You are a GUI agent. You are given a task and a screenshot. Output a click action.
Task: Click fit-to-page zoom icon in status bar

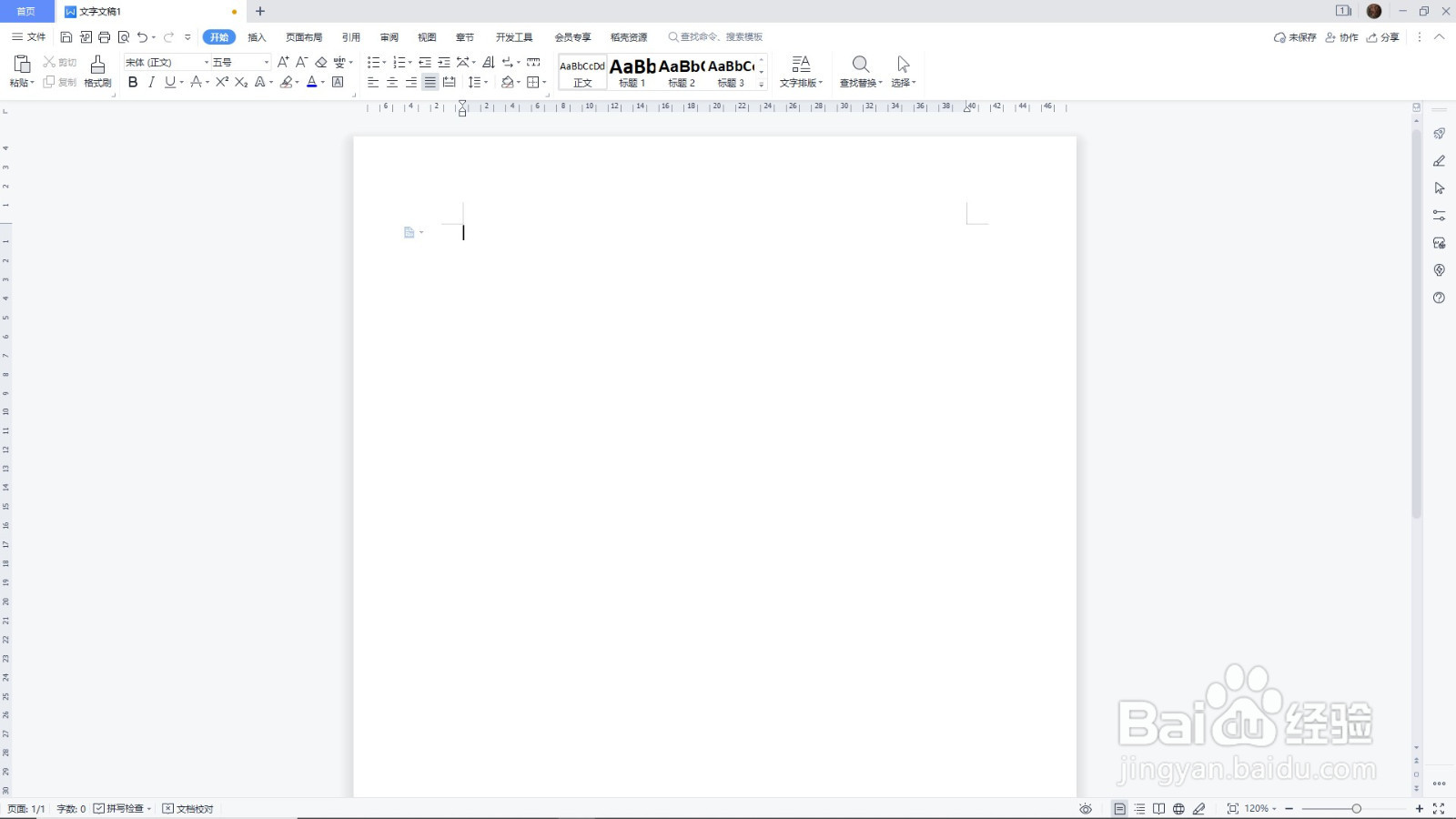(x=1232, y=808)
